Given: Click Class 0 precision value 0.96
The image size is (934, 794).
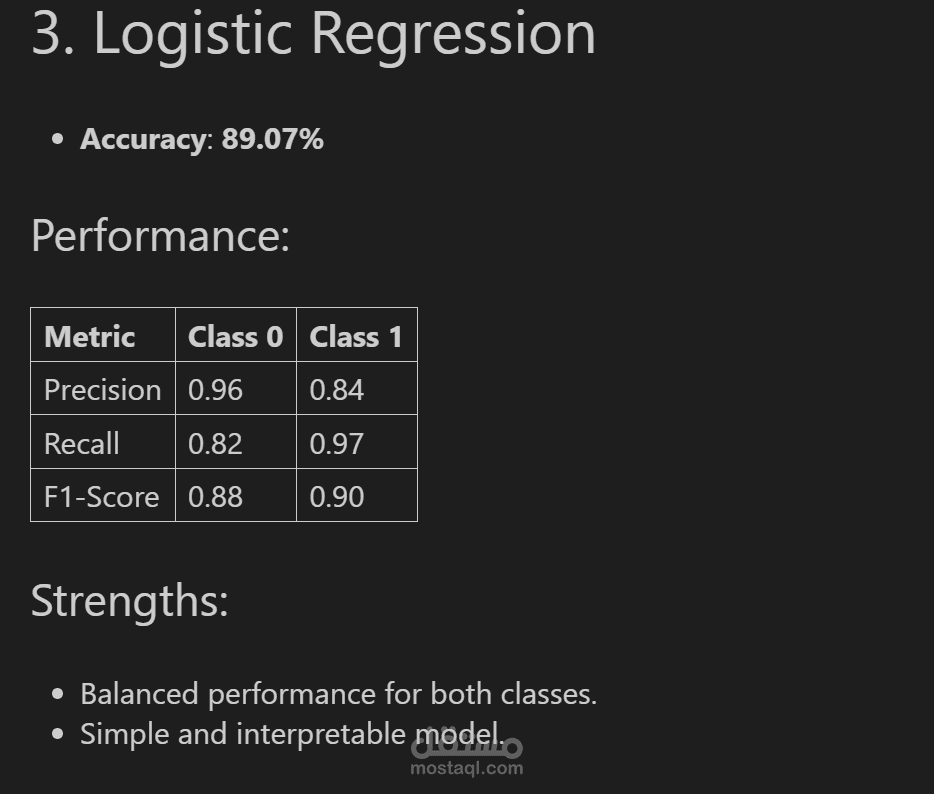Looking at the screenshot, I should 215,390.
